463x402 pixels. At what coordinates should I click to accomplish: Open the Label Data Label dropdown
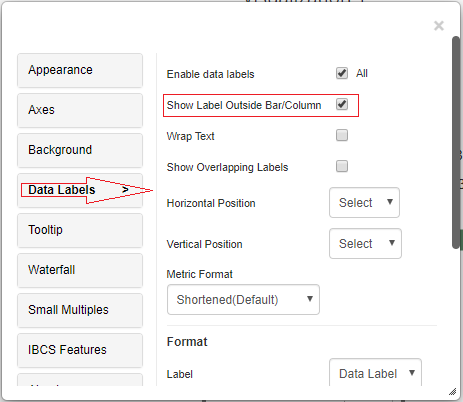(375, 373)
